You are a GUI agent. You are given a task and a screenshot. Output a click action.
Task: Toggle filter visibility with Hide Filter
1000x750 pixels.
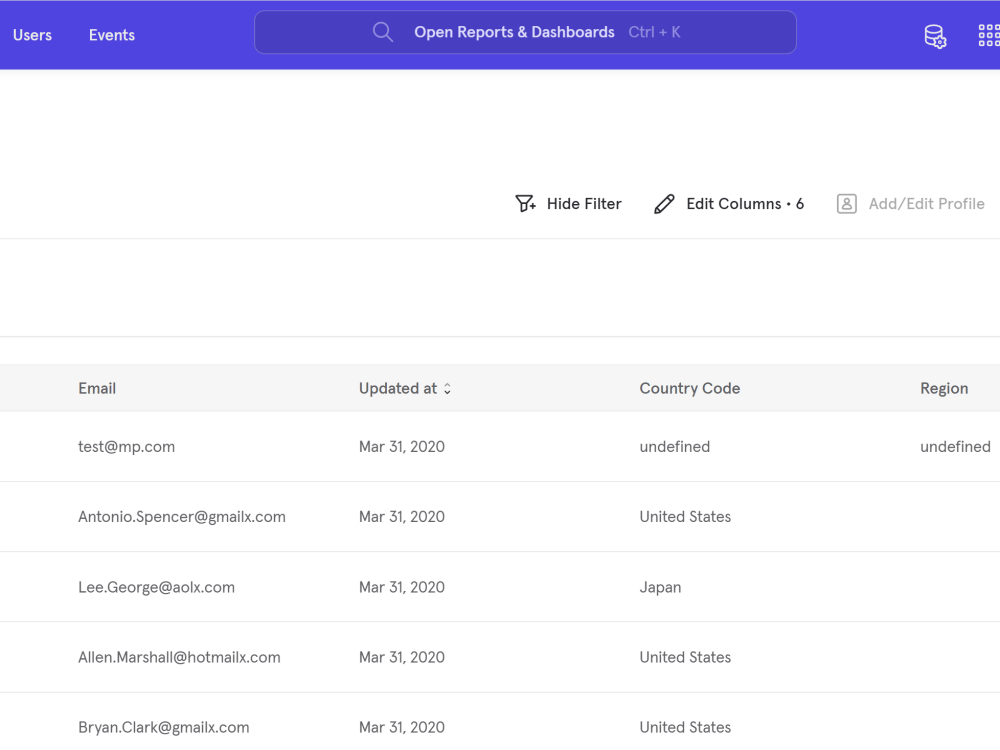click(x=583, y=203)
